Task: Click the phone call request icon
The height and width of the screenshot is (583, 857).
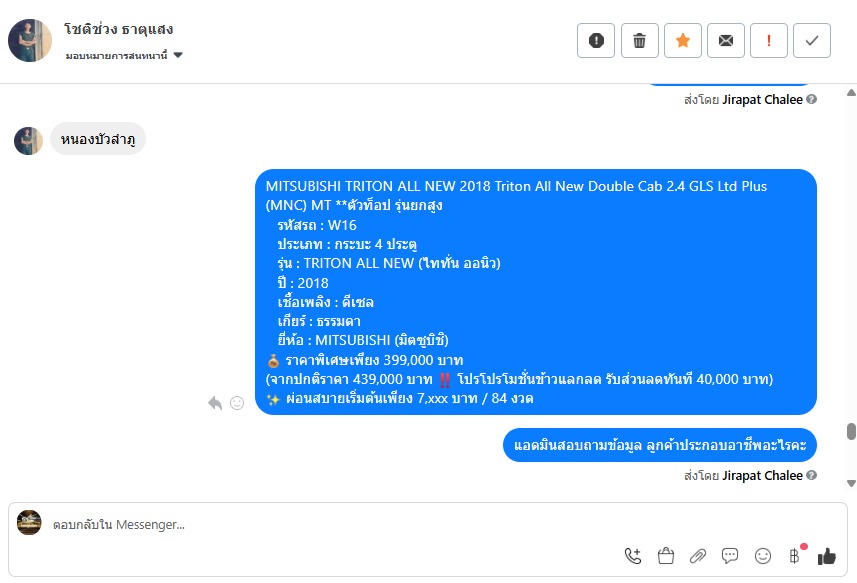Action: click(633, 556)
